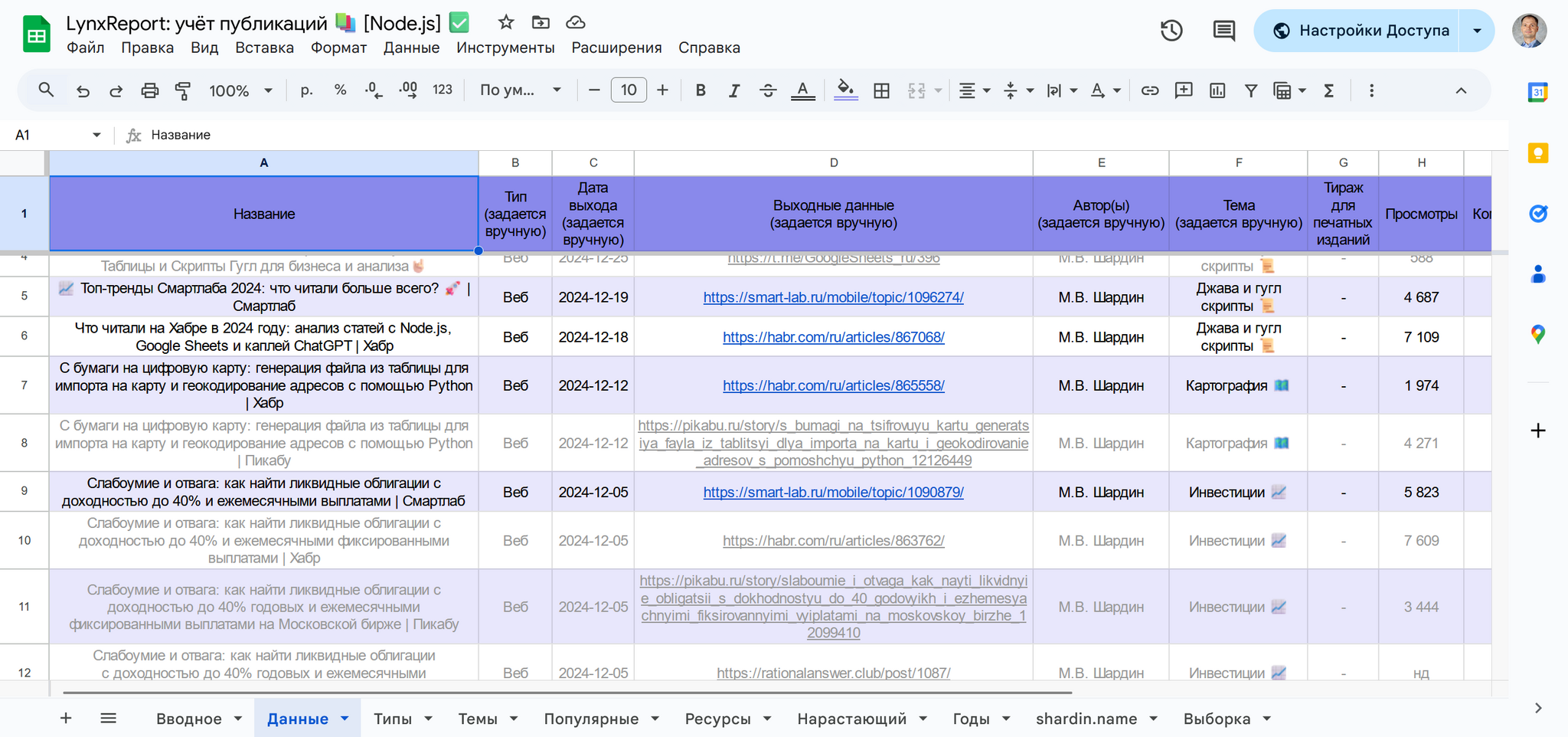Open habr.com articles 867068 link
1568x737 pixels.
[x=833, y=337]
